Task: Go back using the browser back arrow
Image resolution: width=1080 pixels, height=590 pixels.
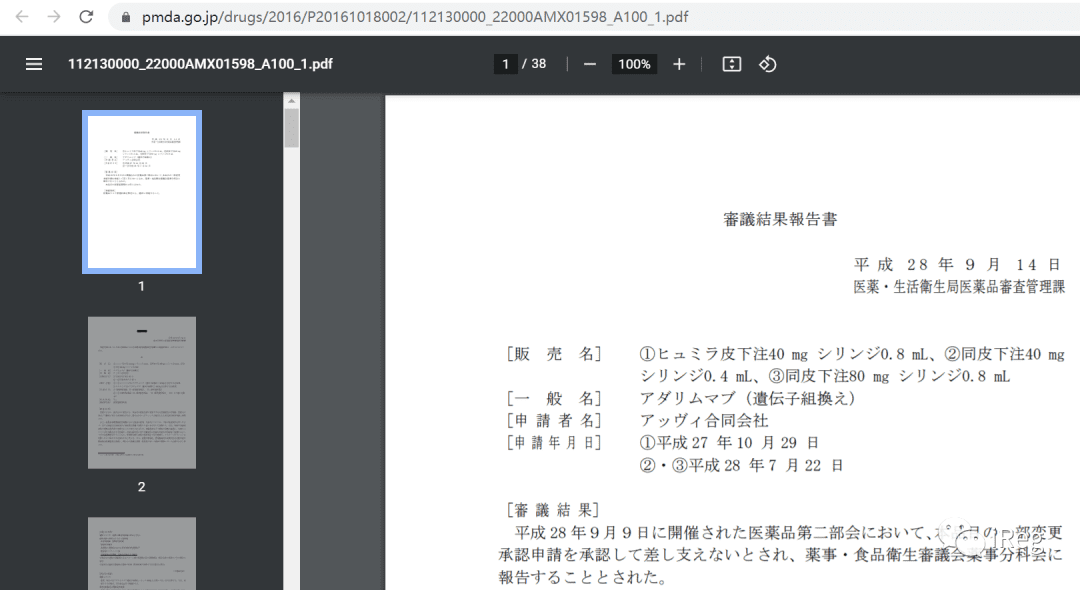Action: 22,17
